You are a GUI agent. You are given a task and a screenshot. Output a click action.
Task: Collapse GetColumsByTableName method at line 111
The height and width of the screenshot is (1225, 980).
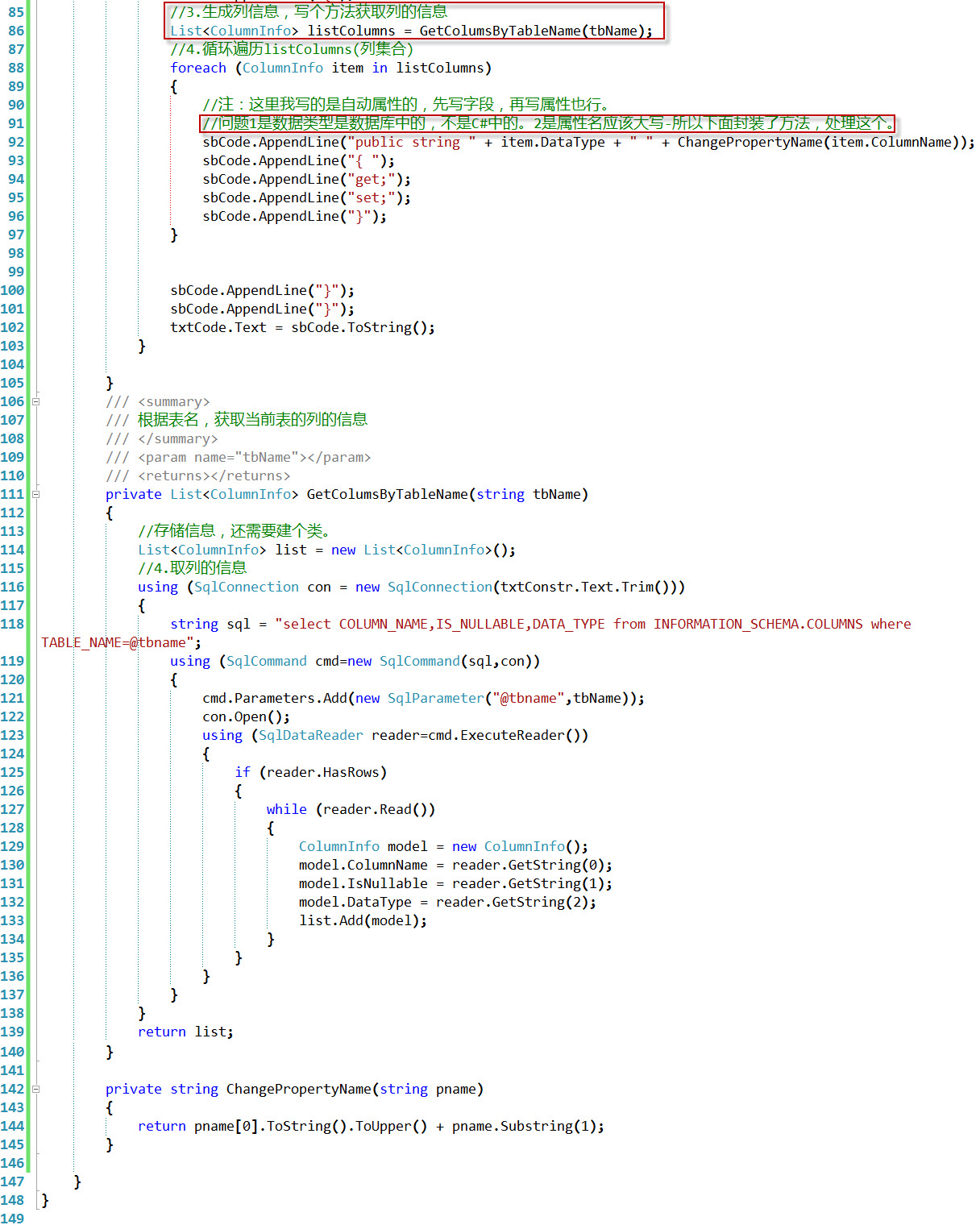click(x=35, y=494)
